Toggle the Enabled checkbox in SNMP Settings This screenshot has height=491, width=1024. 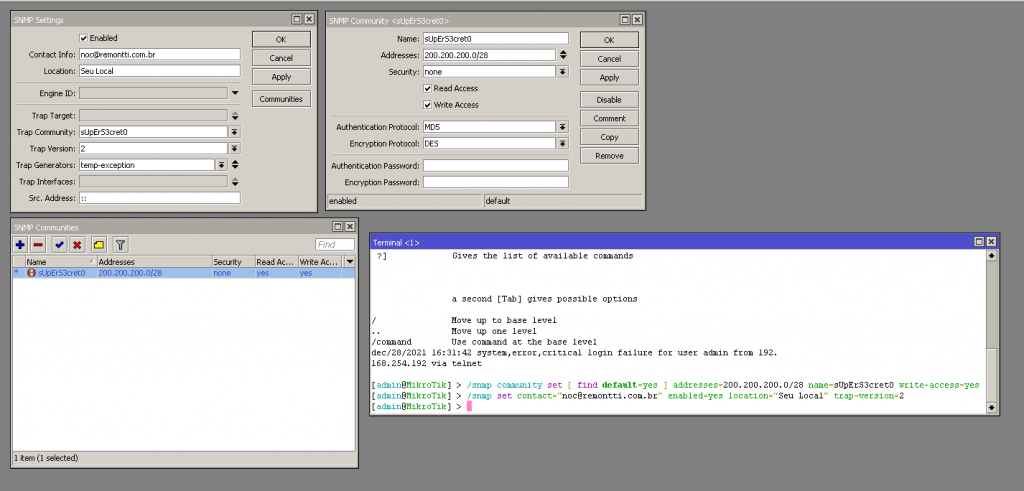pos(84,38)
